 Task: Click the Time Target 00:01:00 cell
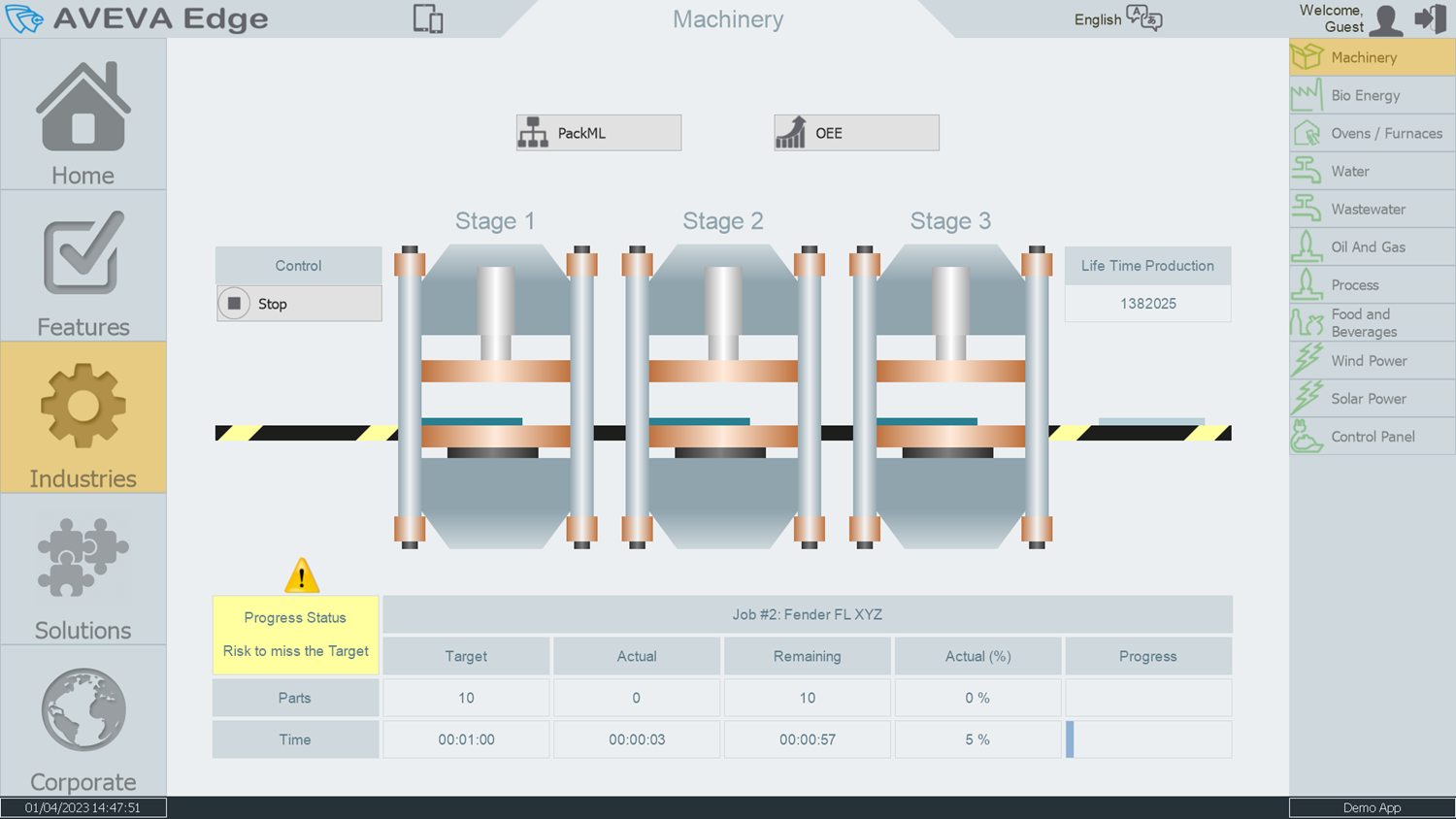(x=466, y=739)
